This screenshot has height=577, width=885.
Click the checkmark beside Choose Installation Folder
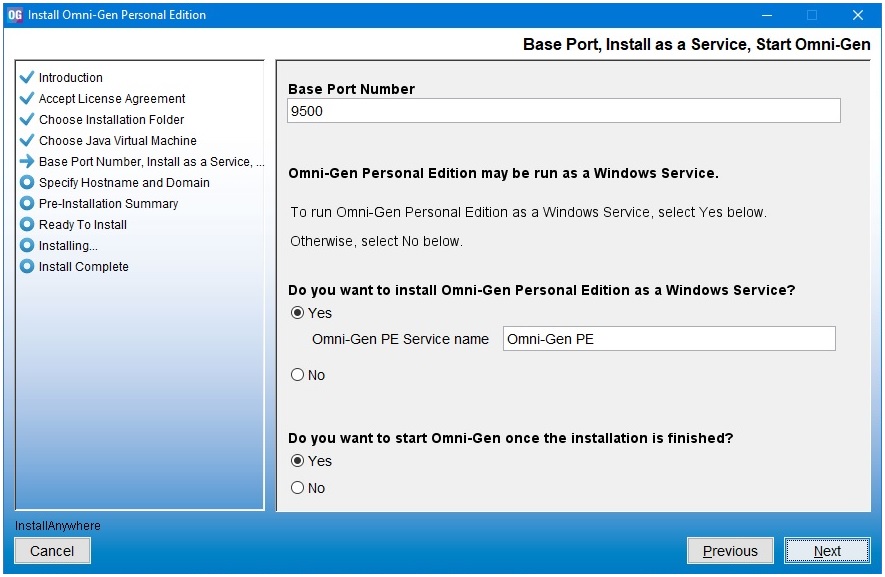pos(27,119)
